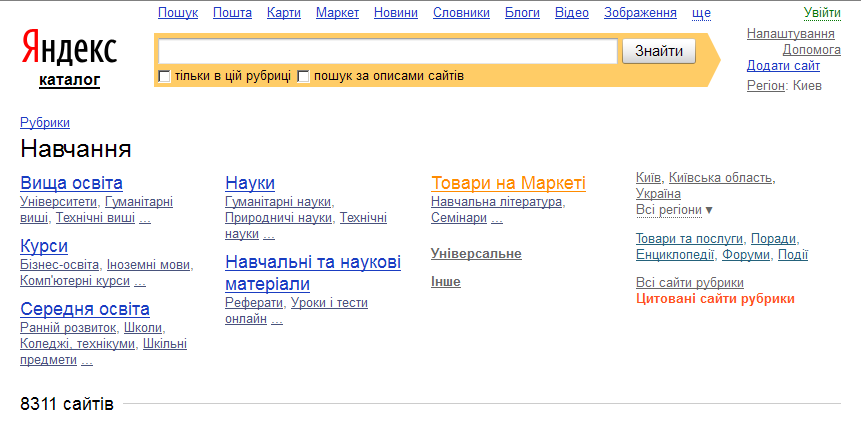Click the Увійти login link
The image size is (861, 422).
coord(822,13)
